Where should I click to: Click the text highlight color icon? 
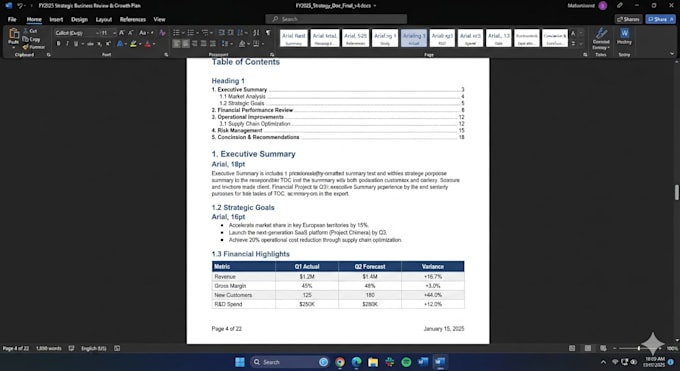pos(133,44)
